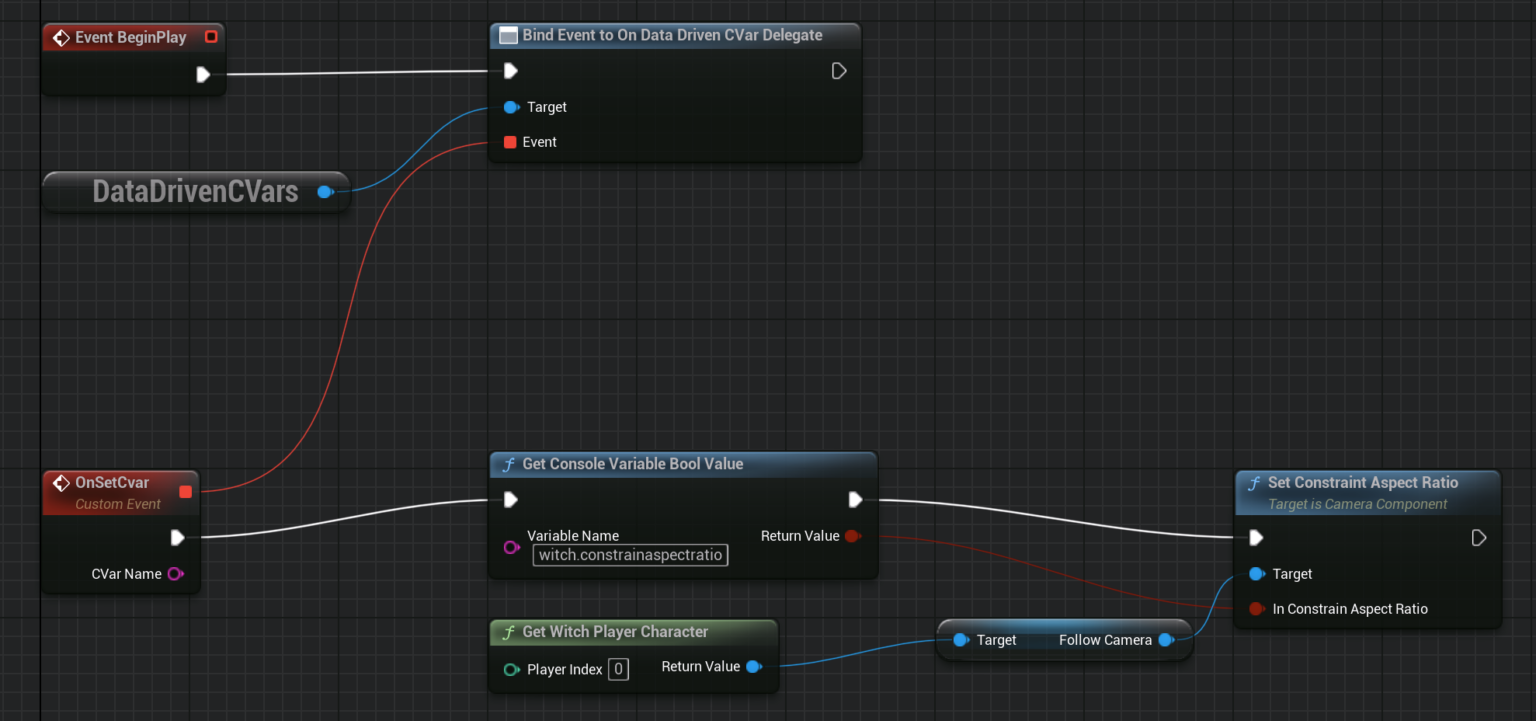Image resolution: width=1536 pixels, height=721 pixels.
Task: Click the Return Value pin on Get Console Variable Bool Value
Action: click(853, 536)
